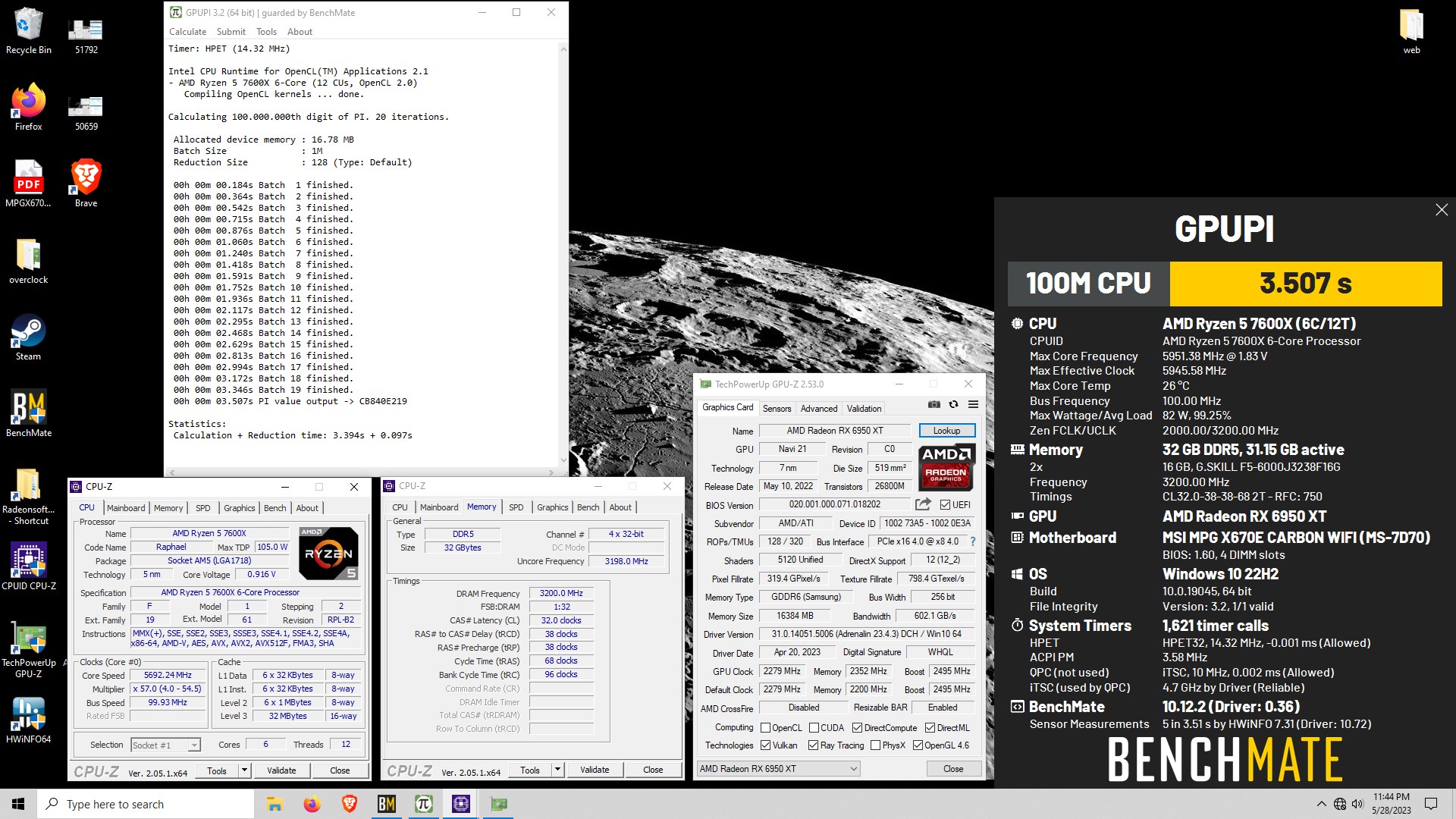Click the GPUPI output vertical scrollbar
1456x819 pixels.
[x=563, y=254]
